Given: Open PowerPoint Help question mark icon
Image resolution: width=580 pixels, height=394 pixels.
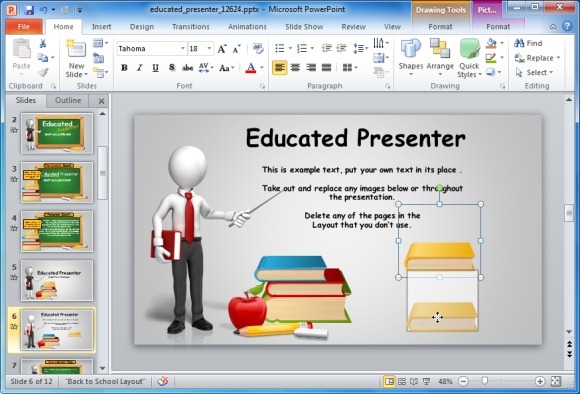Looking at the screenshot, I should (x=567, y=26).
